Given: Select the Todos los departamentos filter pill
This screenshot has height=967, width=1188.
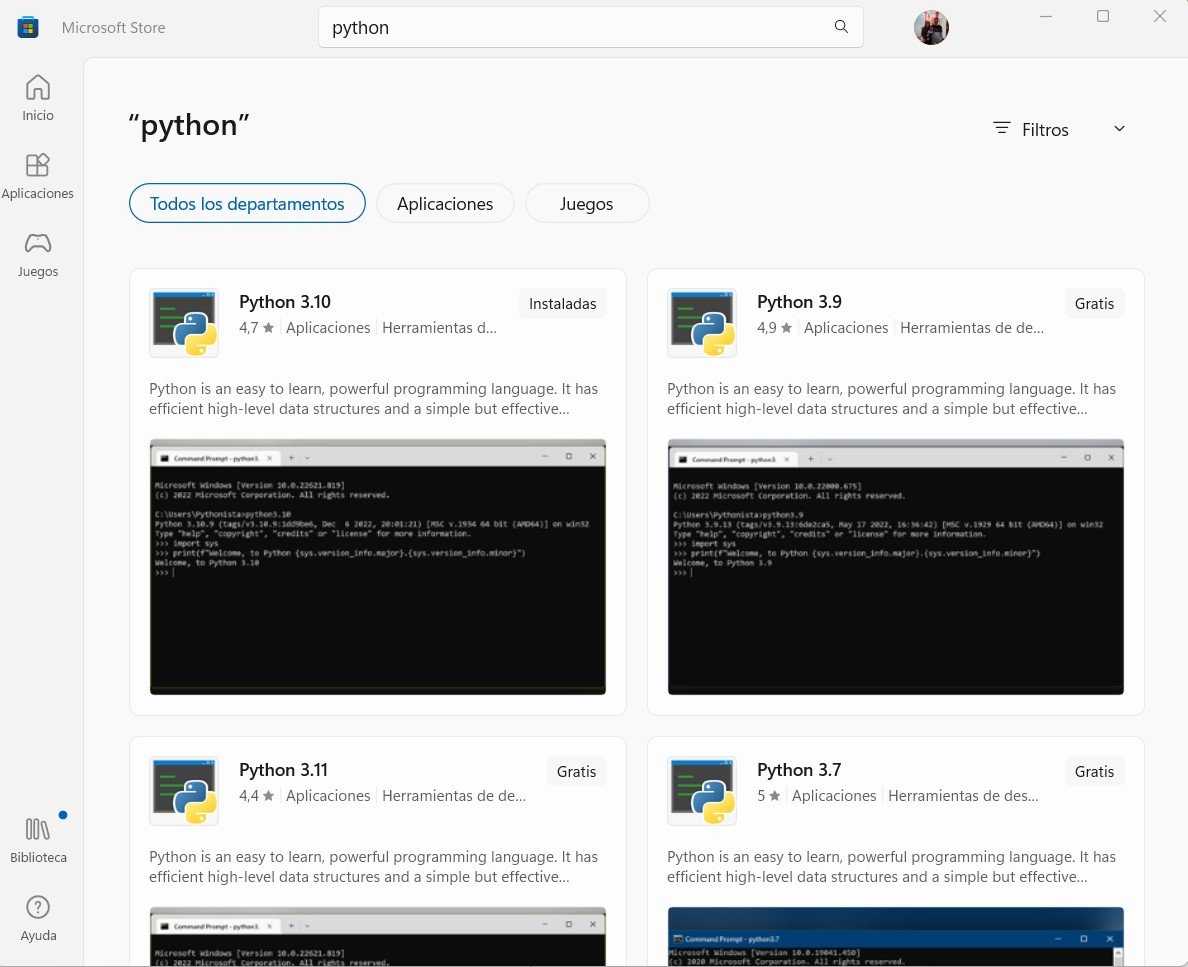Looking at the screenshot, I should click(247, 203).
